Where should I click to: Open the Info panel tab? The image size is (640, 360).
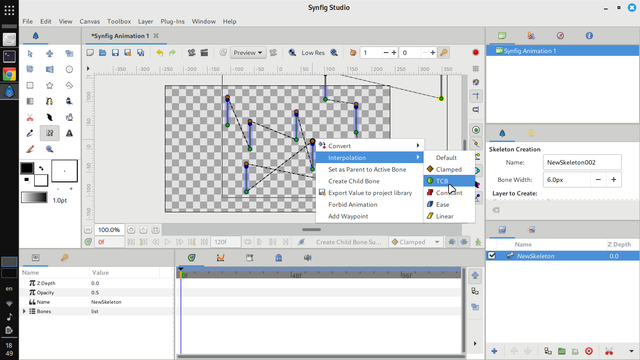click(x=589, y=36)
